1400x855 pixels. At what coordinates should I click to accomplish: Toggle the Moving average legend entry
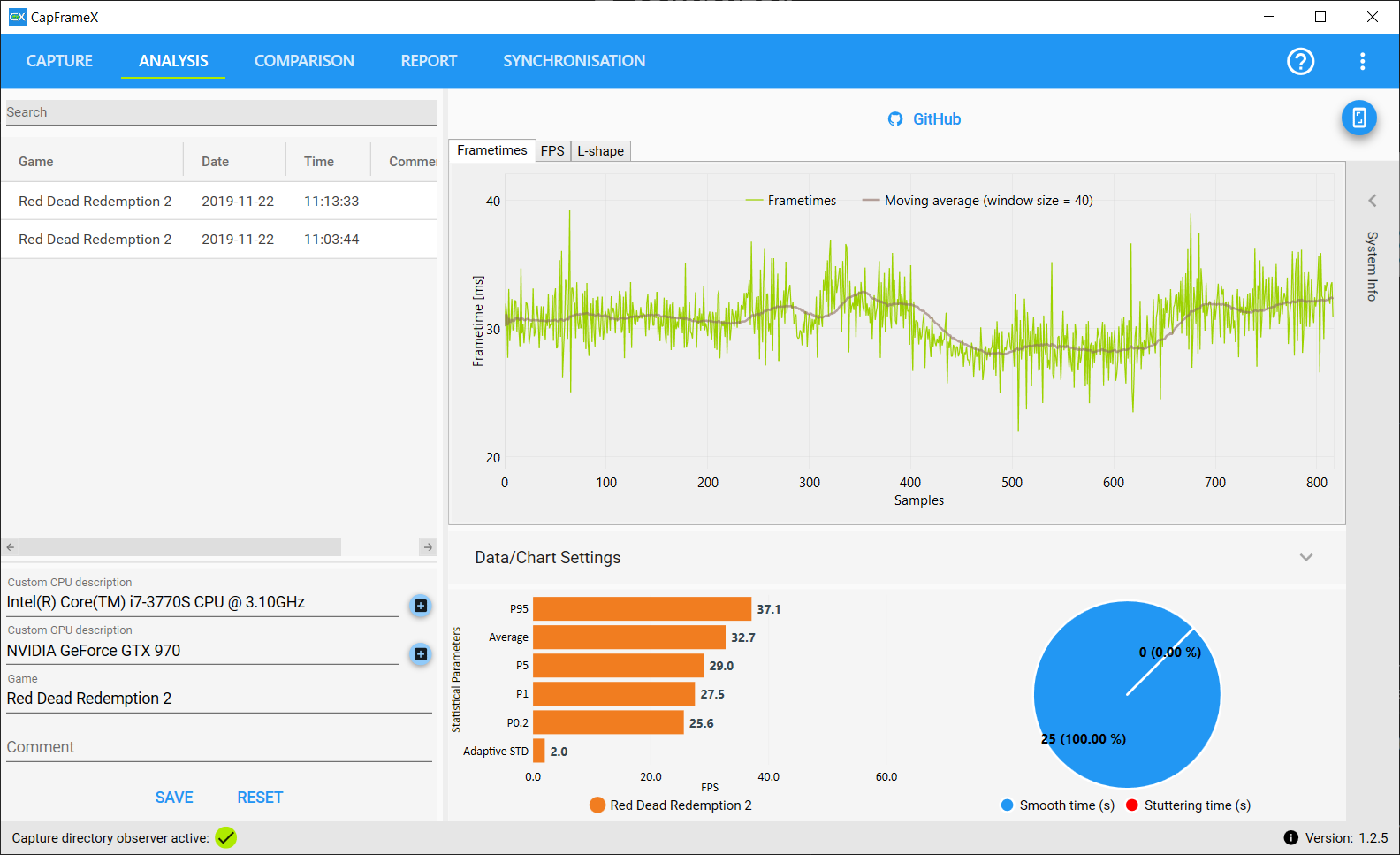pos(978,201)
